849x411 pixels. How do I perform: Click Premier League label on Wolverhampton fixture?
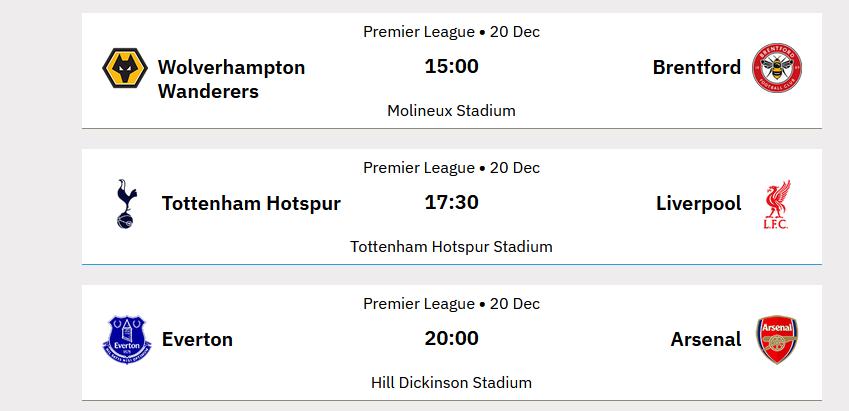tap(418, 31)
